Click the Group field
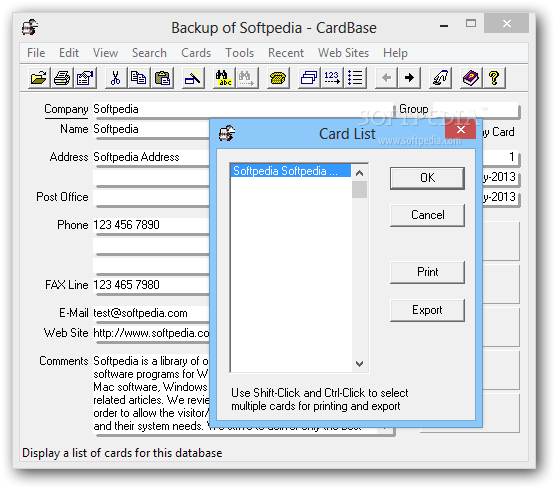The width and height of the screenshot is (556, 489). (x=475, y=109)
